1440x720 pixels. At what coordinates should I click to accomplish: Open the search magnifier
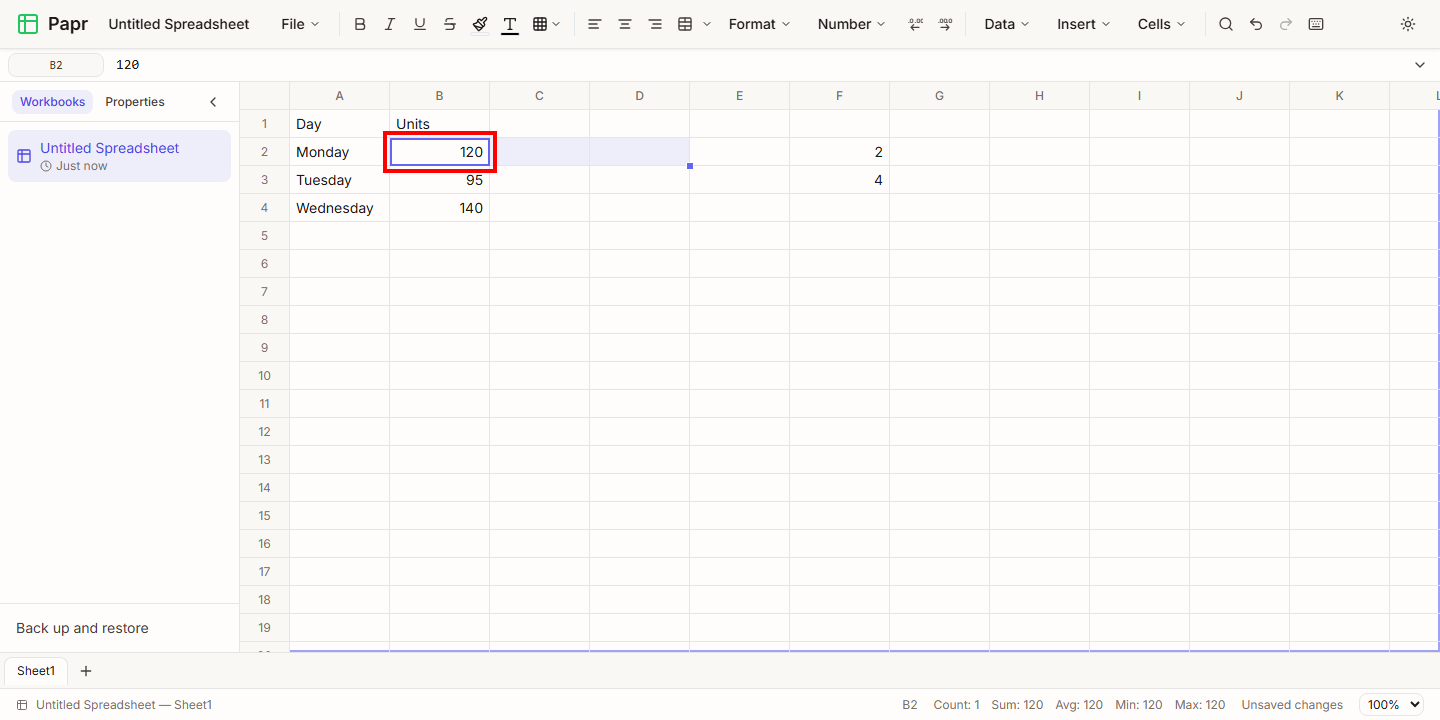1226,24
